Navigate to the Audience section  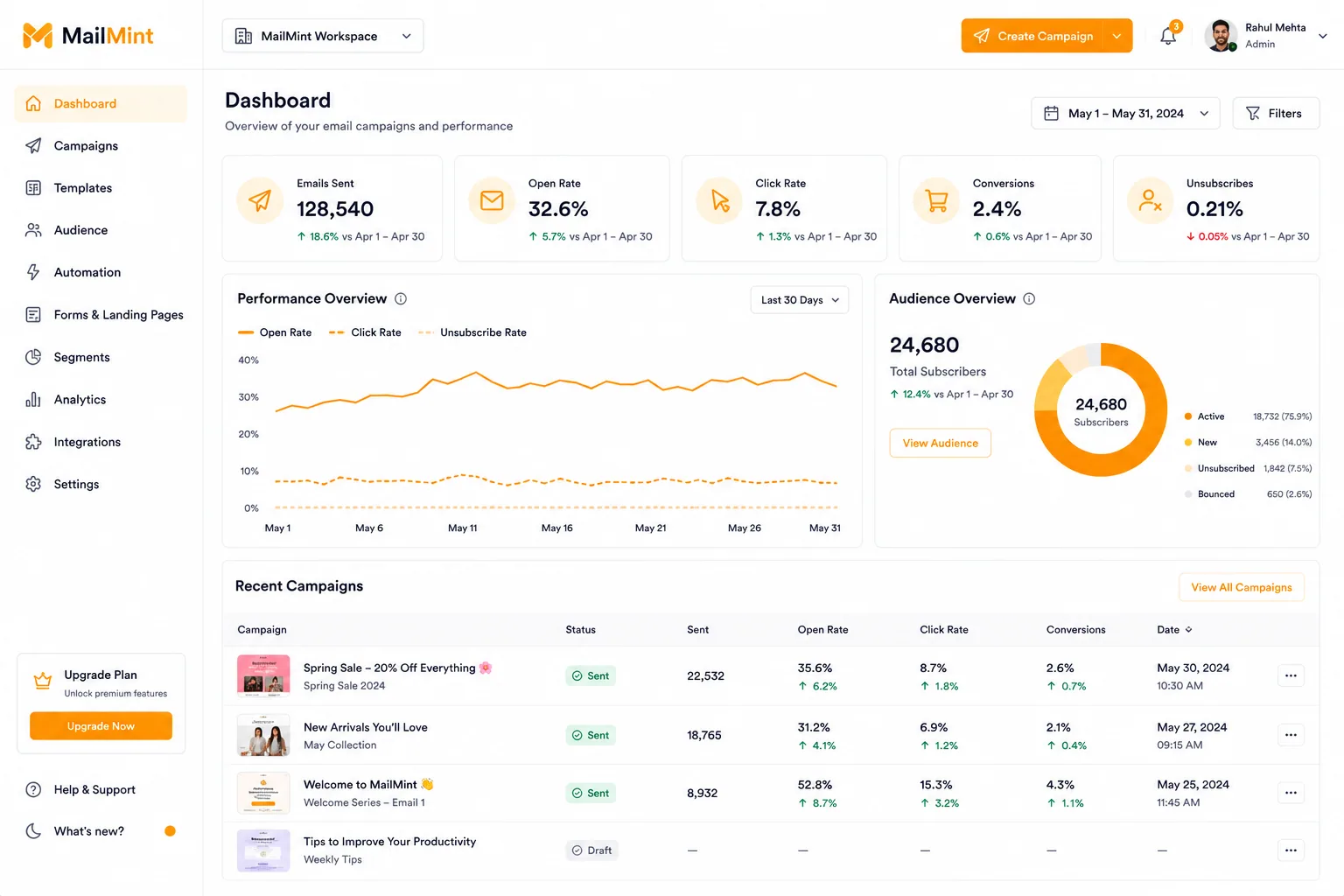(x=101, y=230)
